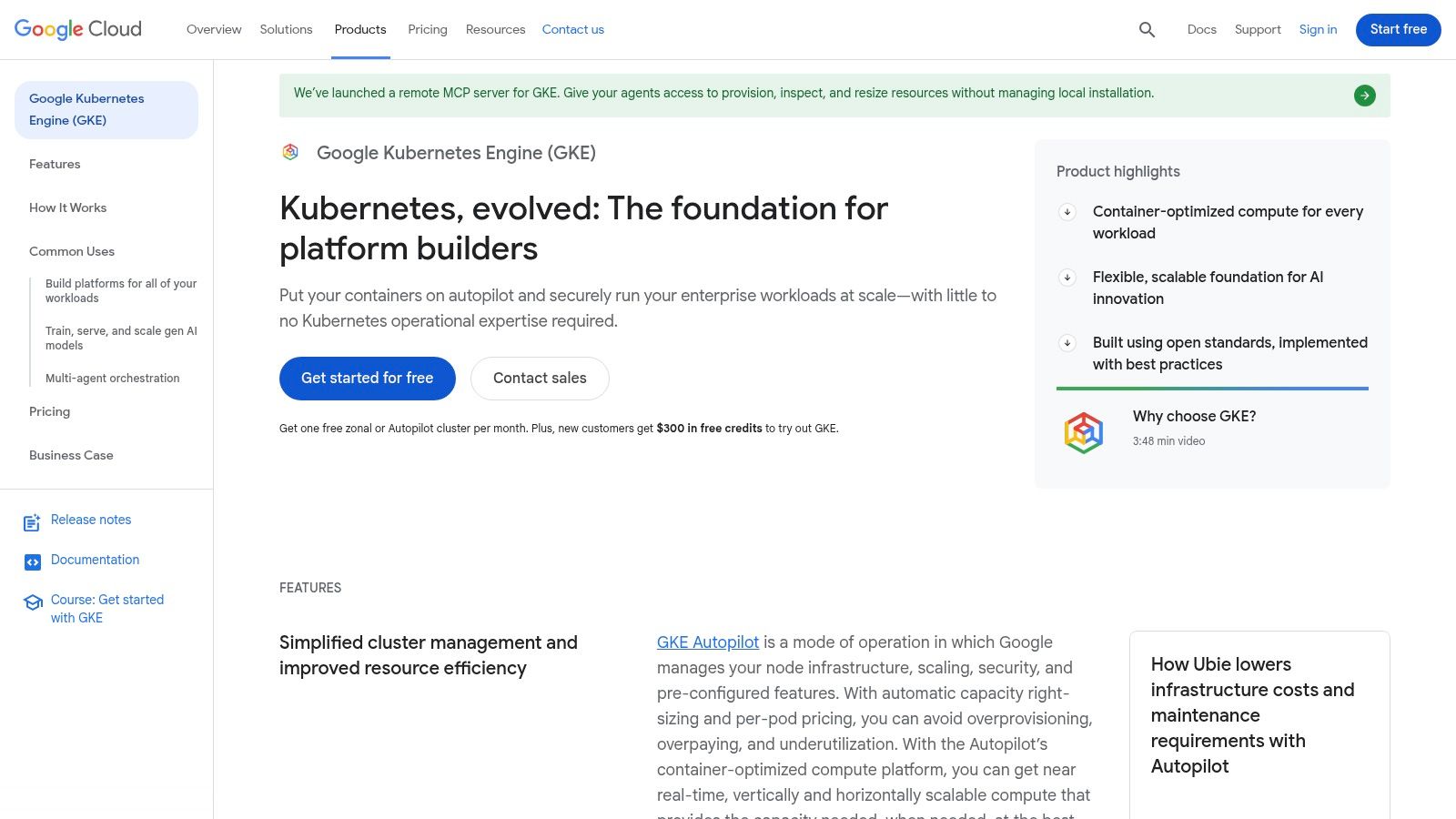Click the MCP server announcement banner text
1456x819 pixels.
pos(723,93)
